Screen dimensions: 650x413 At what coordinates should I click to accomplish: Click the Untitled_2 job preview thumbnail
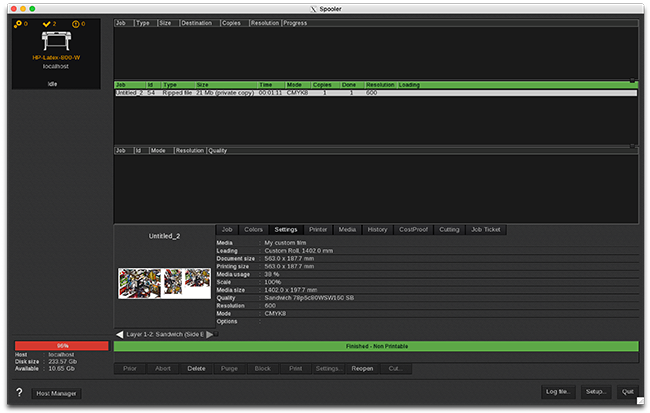pyautogui.click(x=163, y=282)
